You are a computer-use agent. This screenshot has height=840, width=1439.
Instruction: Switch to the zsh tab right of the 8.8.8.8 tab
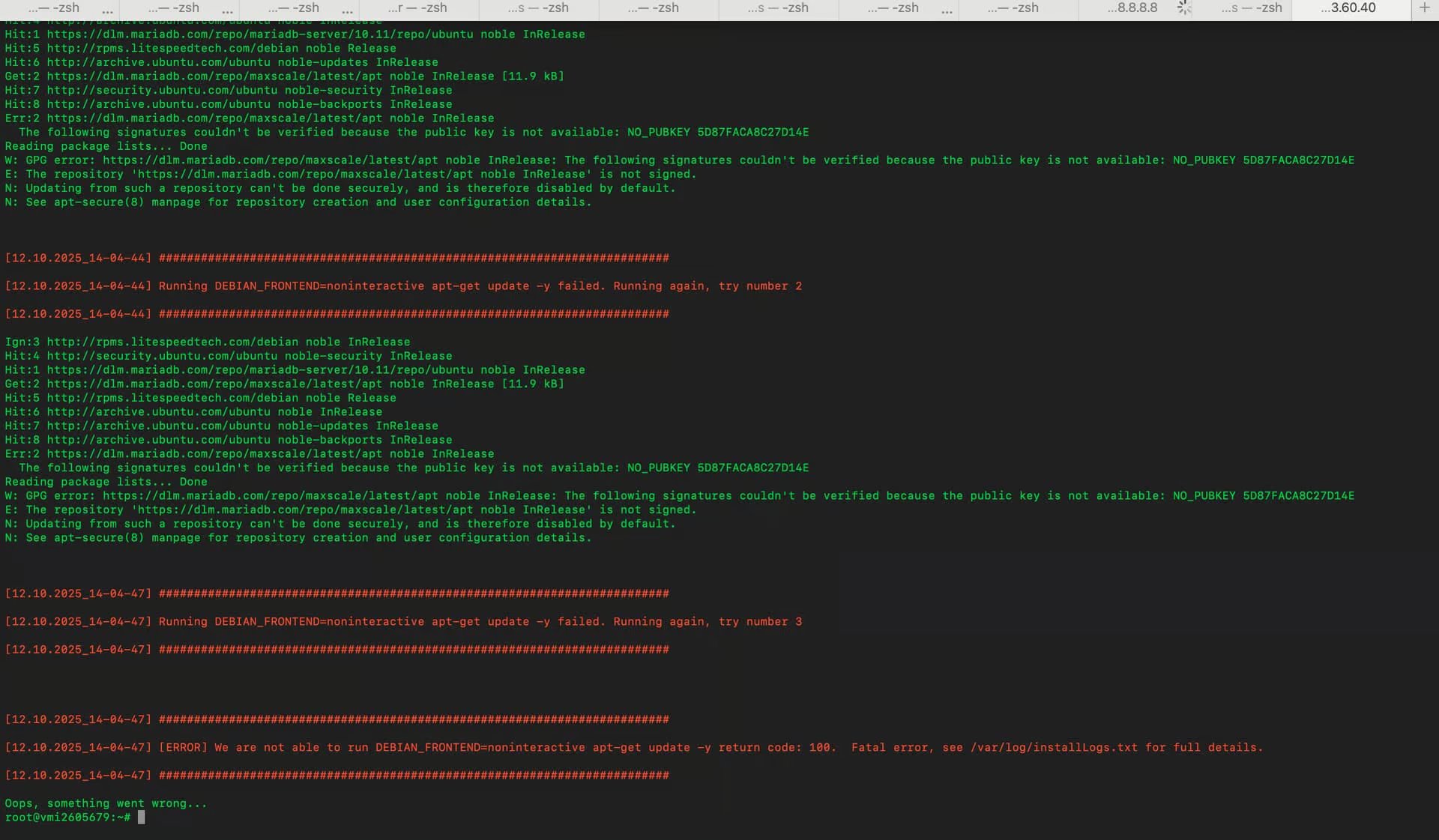(x=1252, y=8)
